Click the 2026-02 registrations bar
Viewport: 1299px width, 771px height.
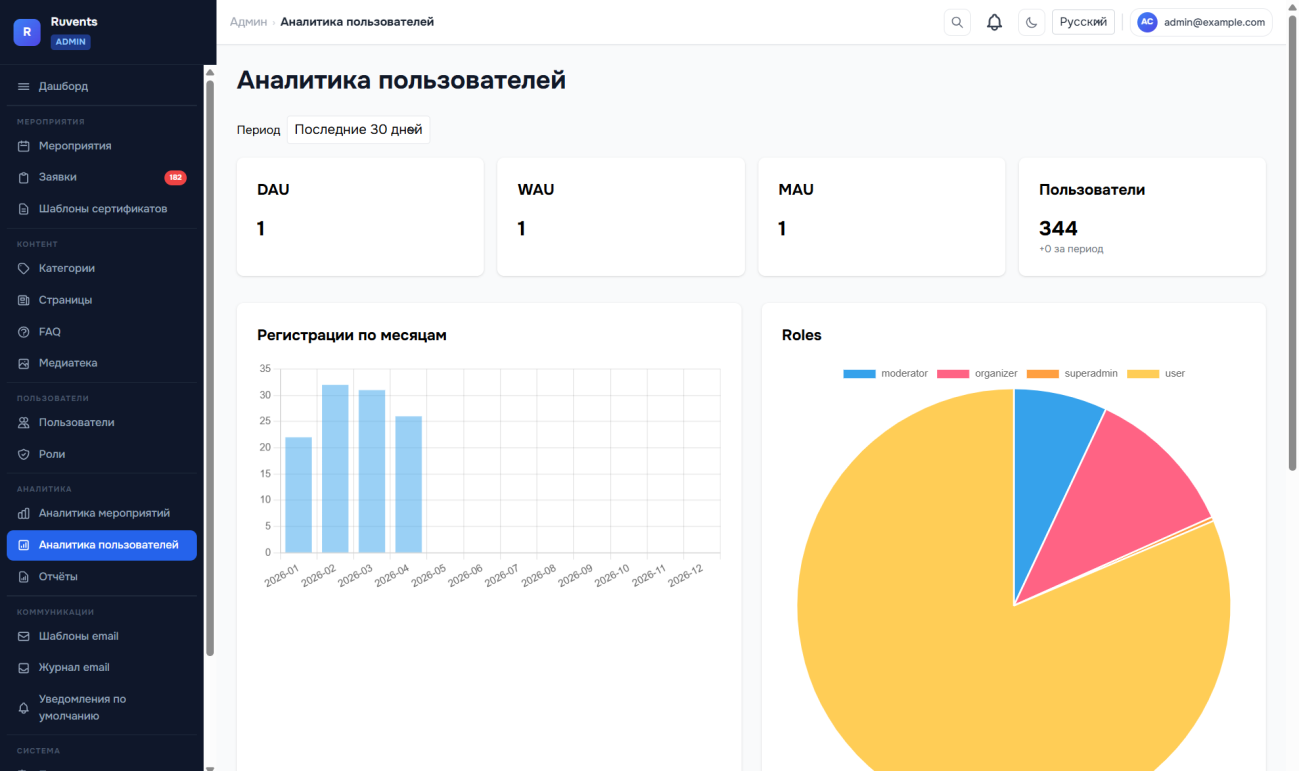point(335,469)
